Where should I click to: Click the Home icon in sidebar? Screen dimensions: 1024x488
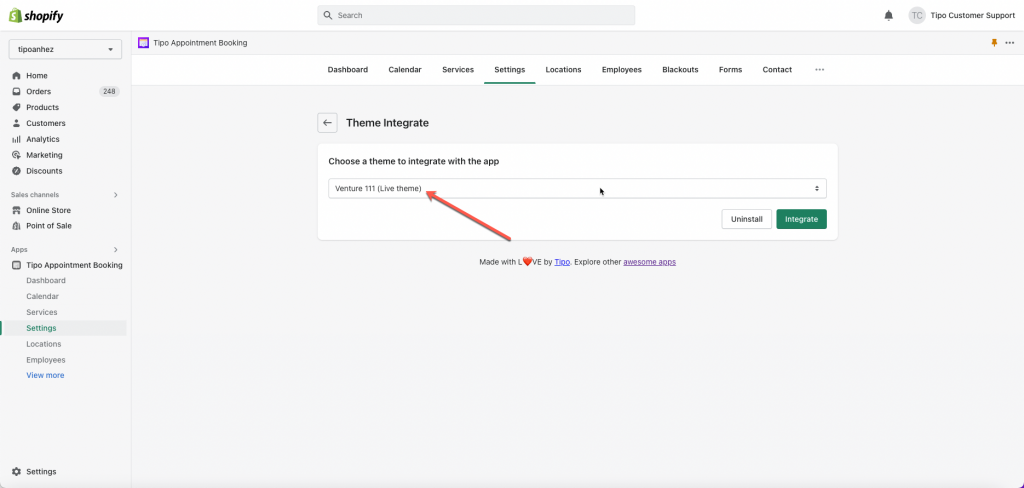pyautogui.click(x=16, y=76)
